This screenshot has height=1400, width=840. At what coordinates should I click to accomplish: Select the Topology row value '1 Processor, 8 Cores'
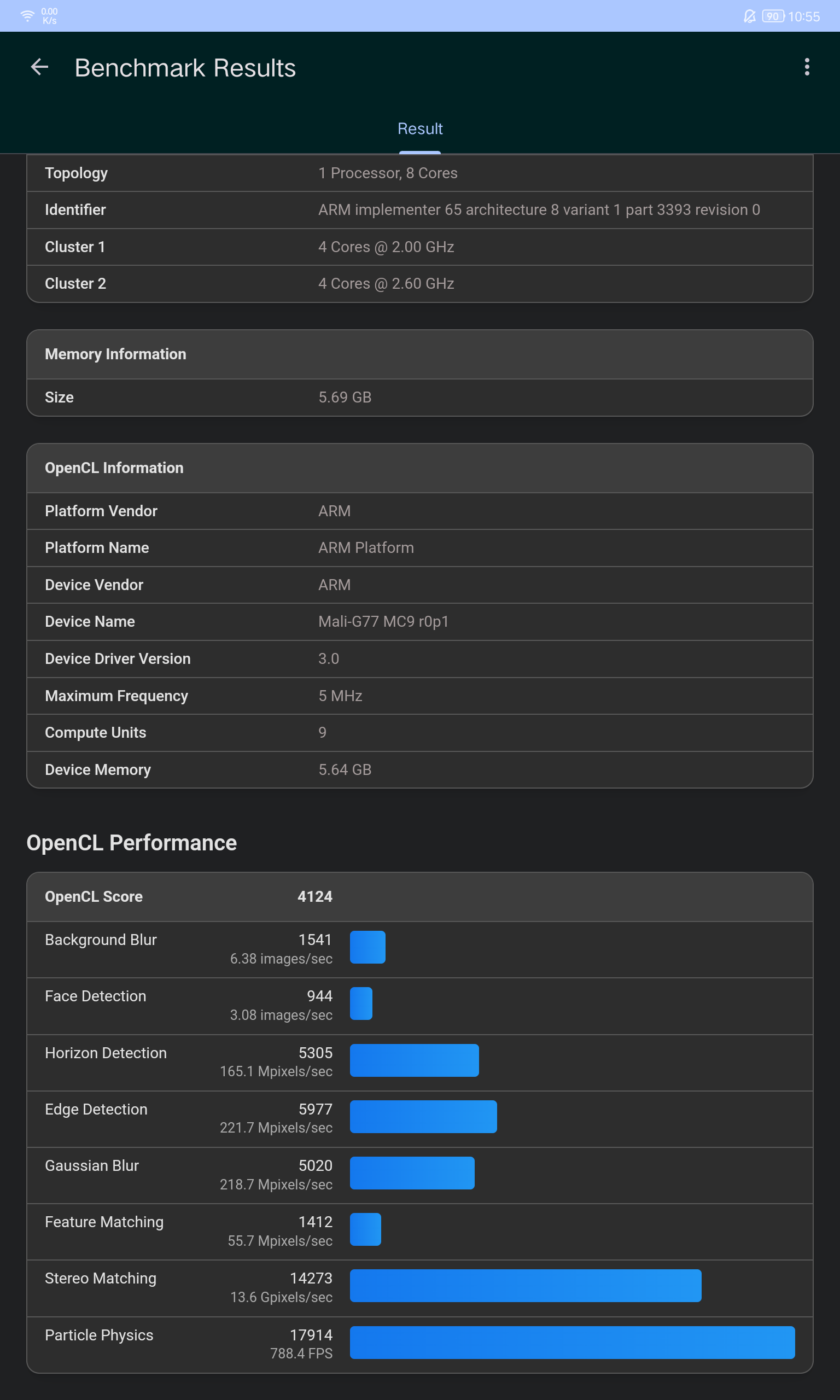pos(388,173)
